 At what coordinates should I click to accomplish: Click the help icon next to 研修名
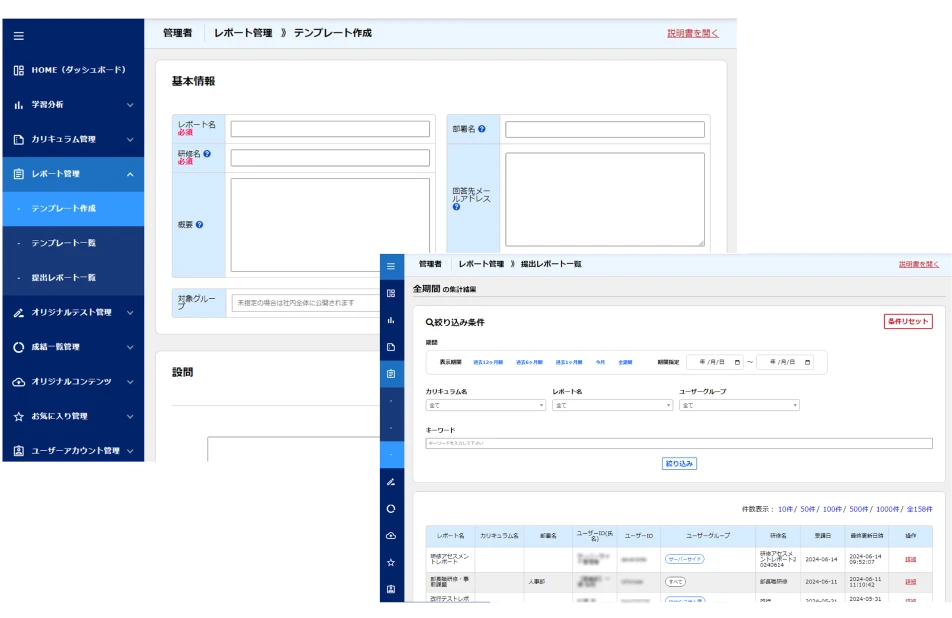tap(207, 154)
